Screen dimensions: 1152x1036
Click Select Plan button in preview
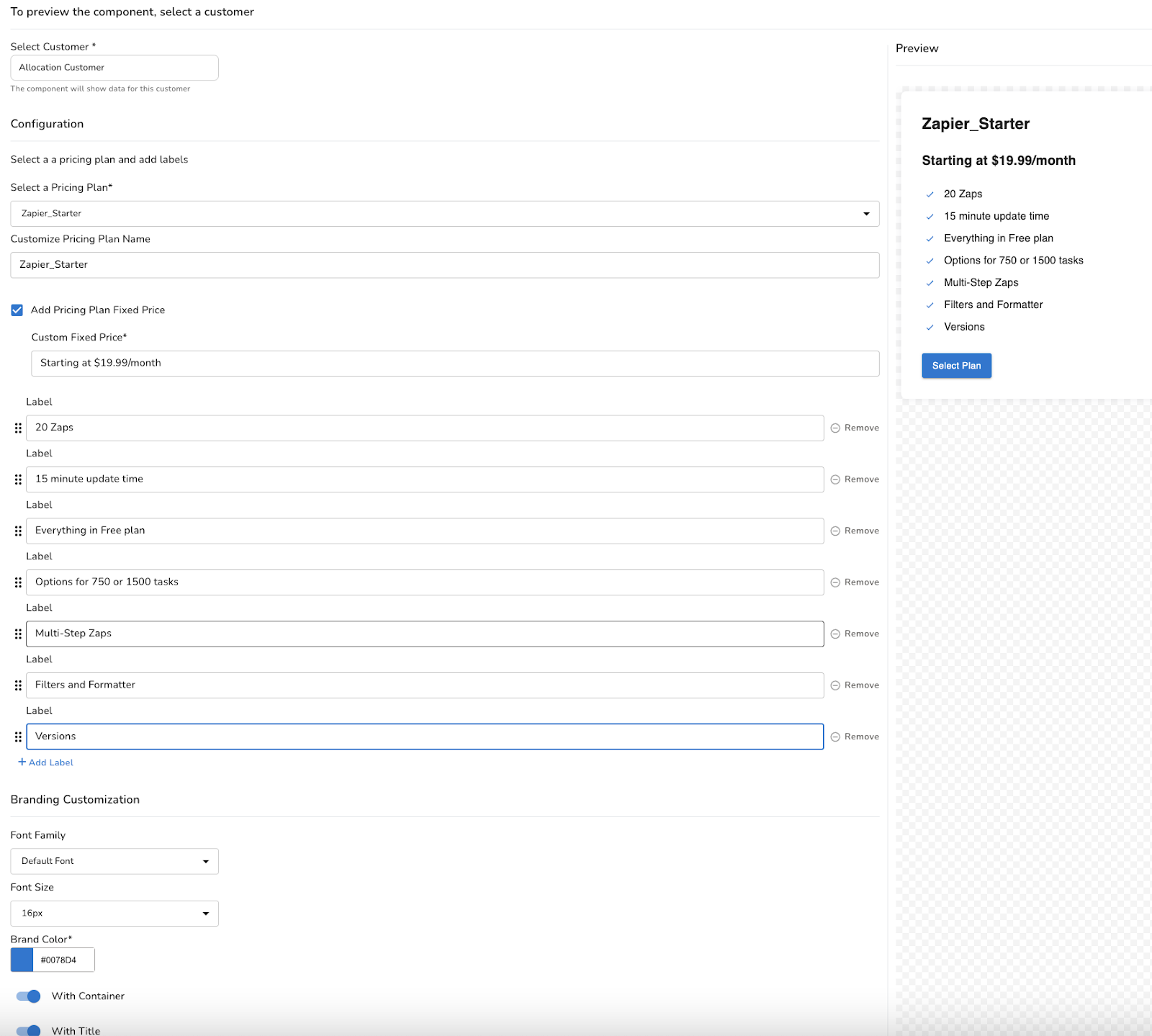point(956,366)
